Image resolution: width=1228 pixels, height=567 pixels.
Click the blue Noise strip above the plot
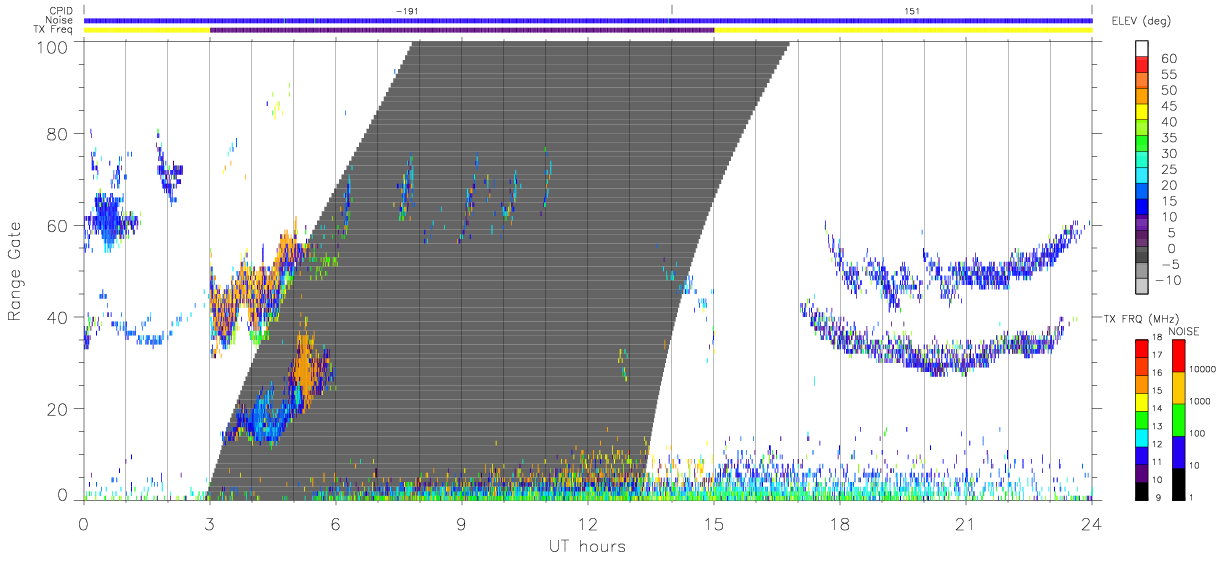click(588, 20)
